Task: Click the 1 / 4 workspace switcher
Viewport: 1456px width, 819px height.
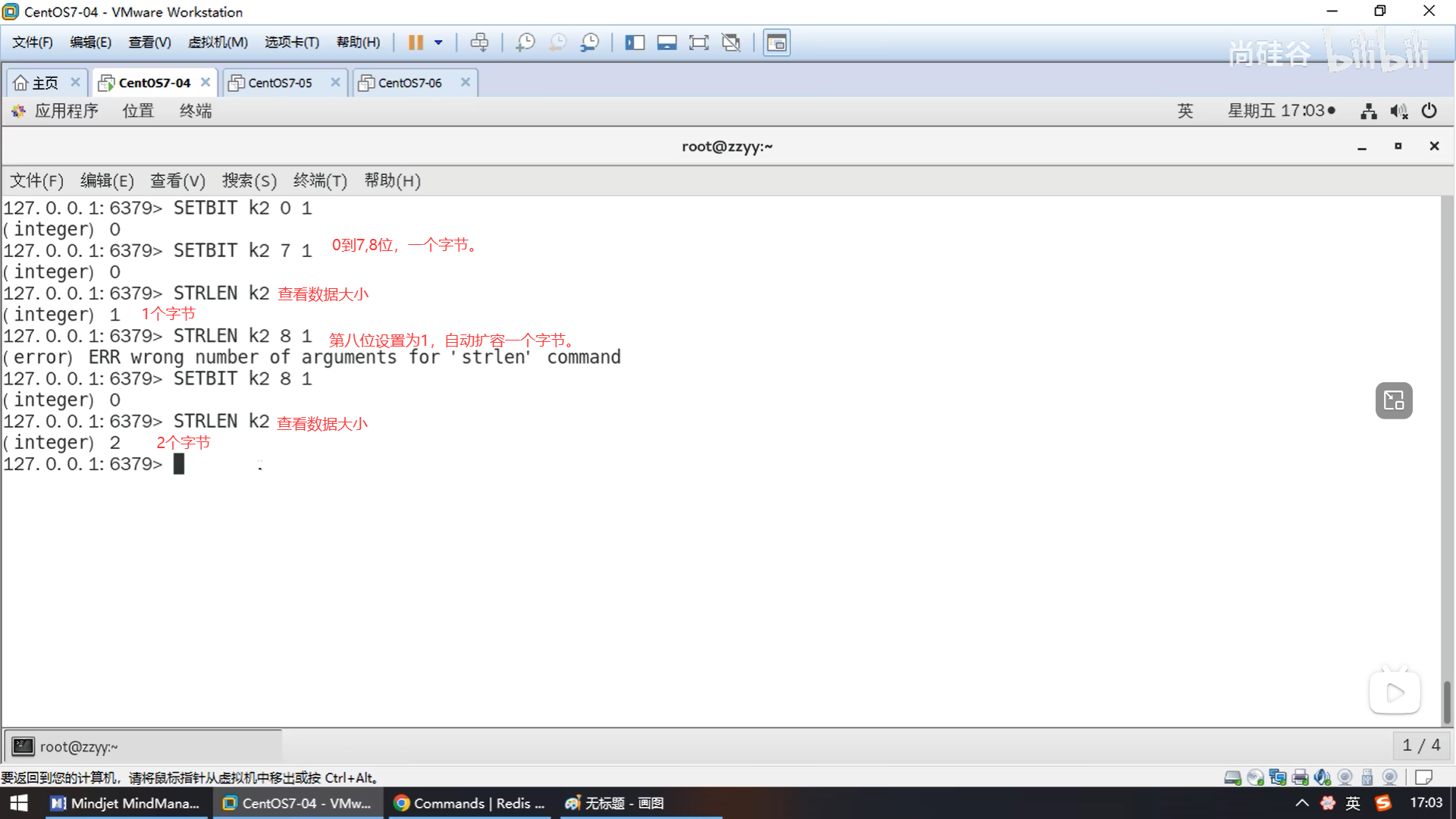Action: click(x=1420, y=745)
